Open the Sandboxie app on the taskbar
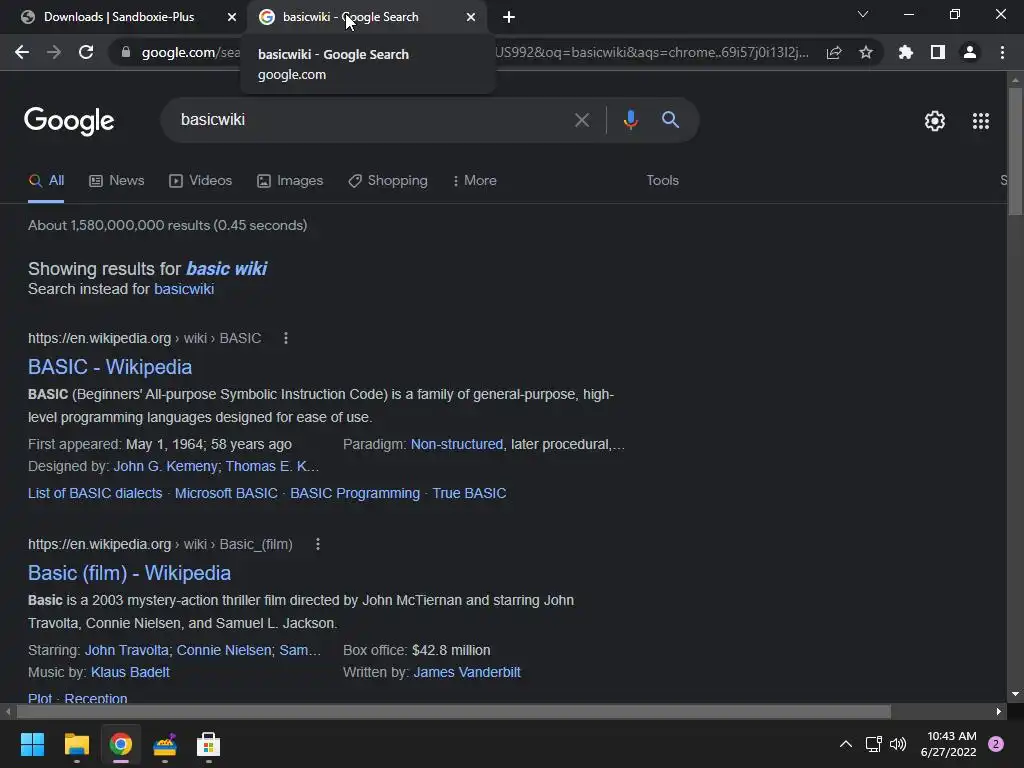This screenshot has height=768, width=1024. click(x=165, y=744)
